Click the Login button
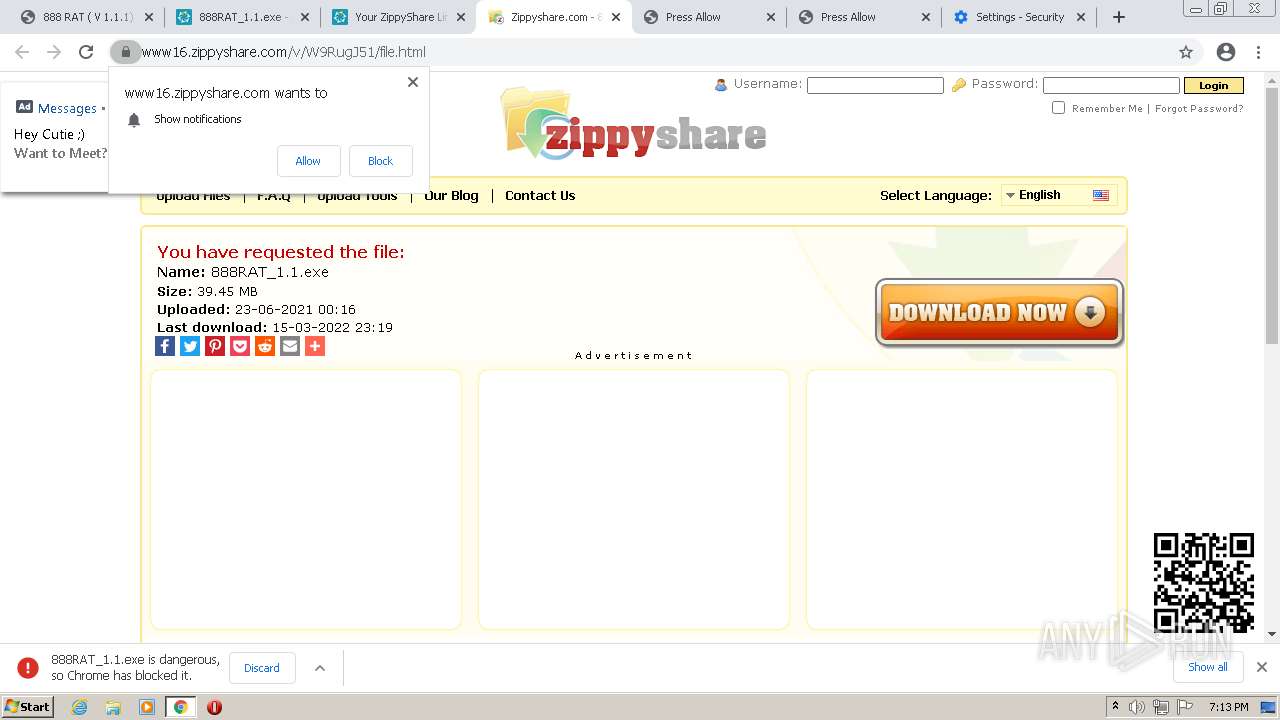Screen dimensions: 1280x720 click(1213, 86)
